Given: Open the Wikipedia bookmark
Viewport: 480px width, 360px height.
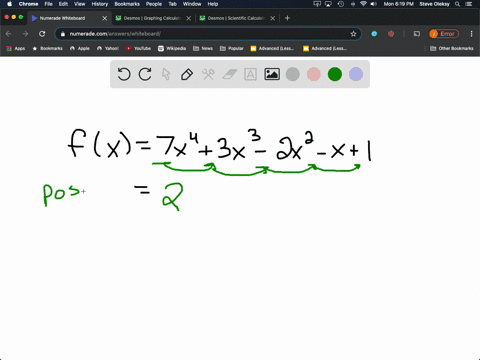Looking at the screenshot, I should (x=172, y=48).
